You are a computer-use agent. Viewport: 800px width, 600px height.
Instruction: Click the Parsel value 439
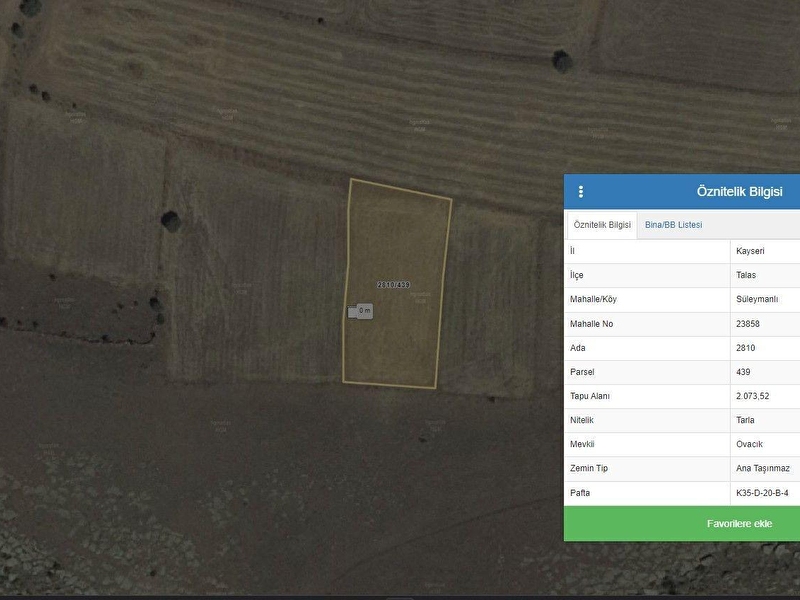click(x=743, y=372)
